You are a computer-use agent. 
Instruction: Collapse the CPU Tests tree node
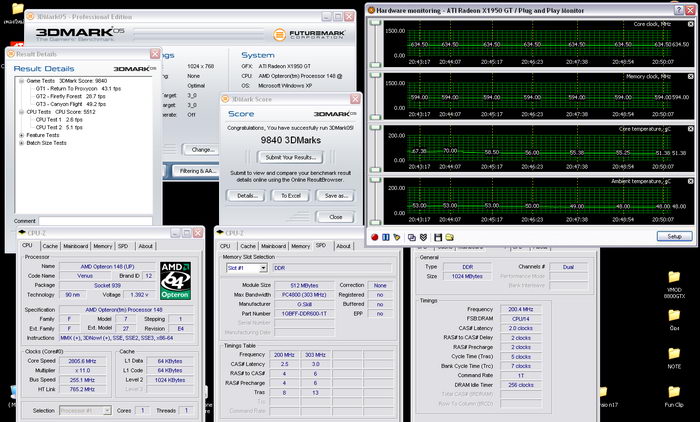pyautogui.click(x=21, y=112)
